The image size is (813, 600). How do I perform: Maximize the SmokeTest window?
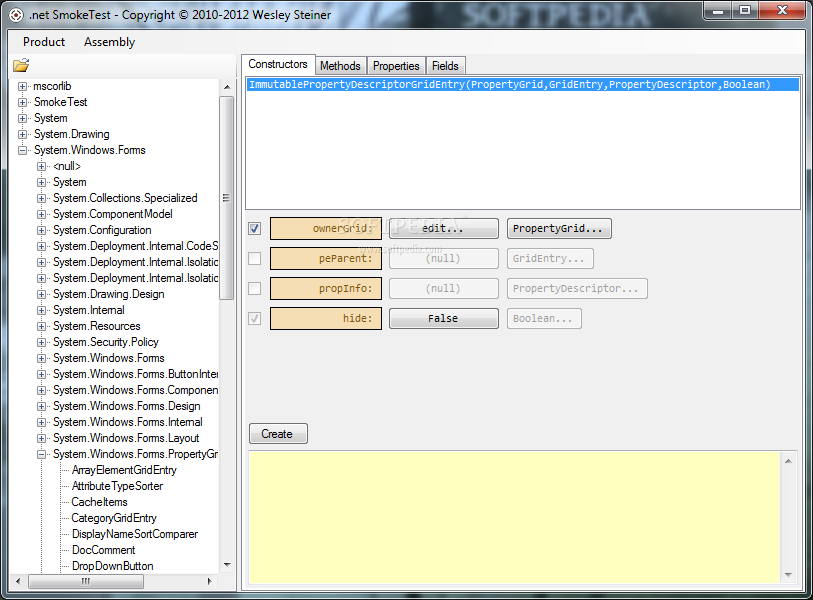coord(745,10)
